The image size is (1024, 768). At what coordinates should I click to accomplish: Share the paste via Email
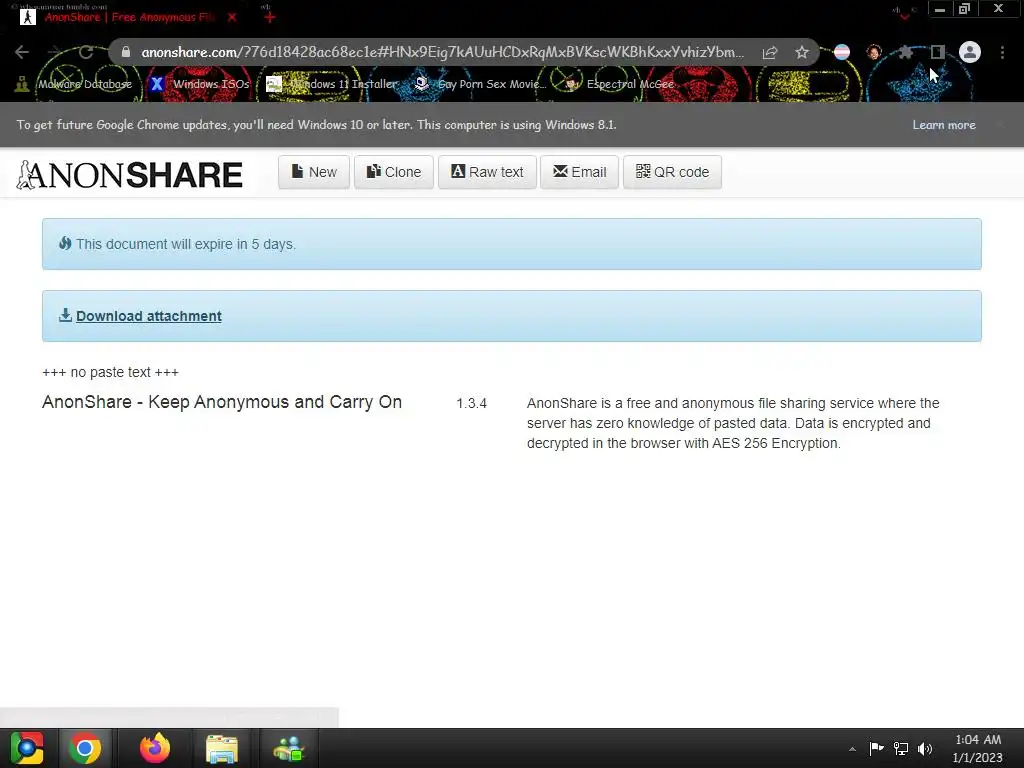[x=579, y=172]
